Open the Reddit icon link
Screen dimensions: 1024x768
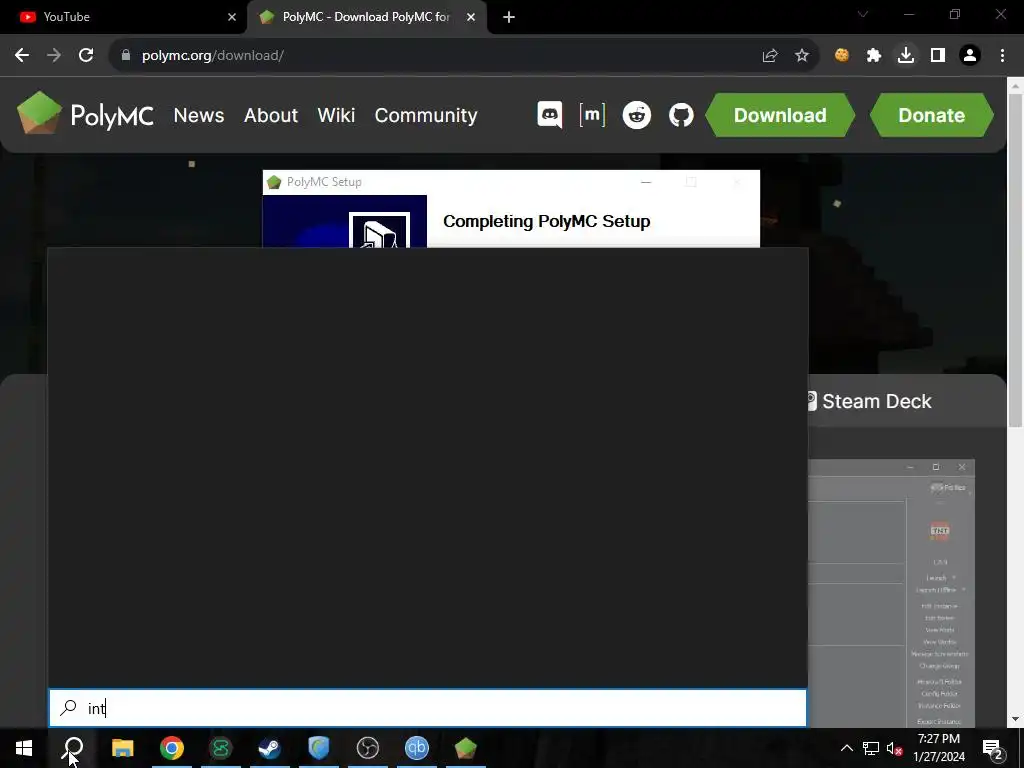click(636, 116)
